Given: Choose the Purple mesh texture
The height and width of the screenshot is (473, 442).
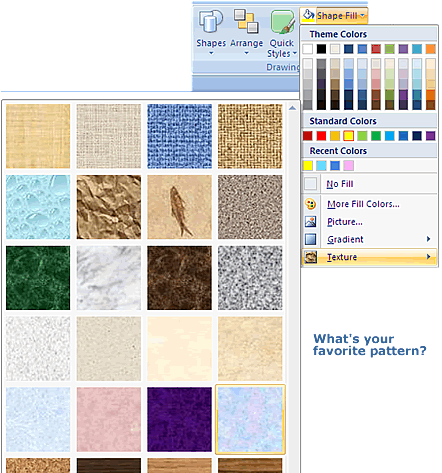Looking at the screenshot, I should click(x=179, y=419).
